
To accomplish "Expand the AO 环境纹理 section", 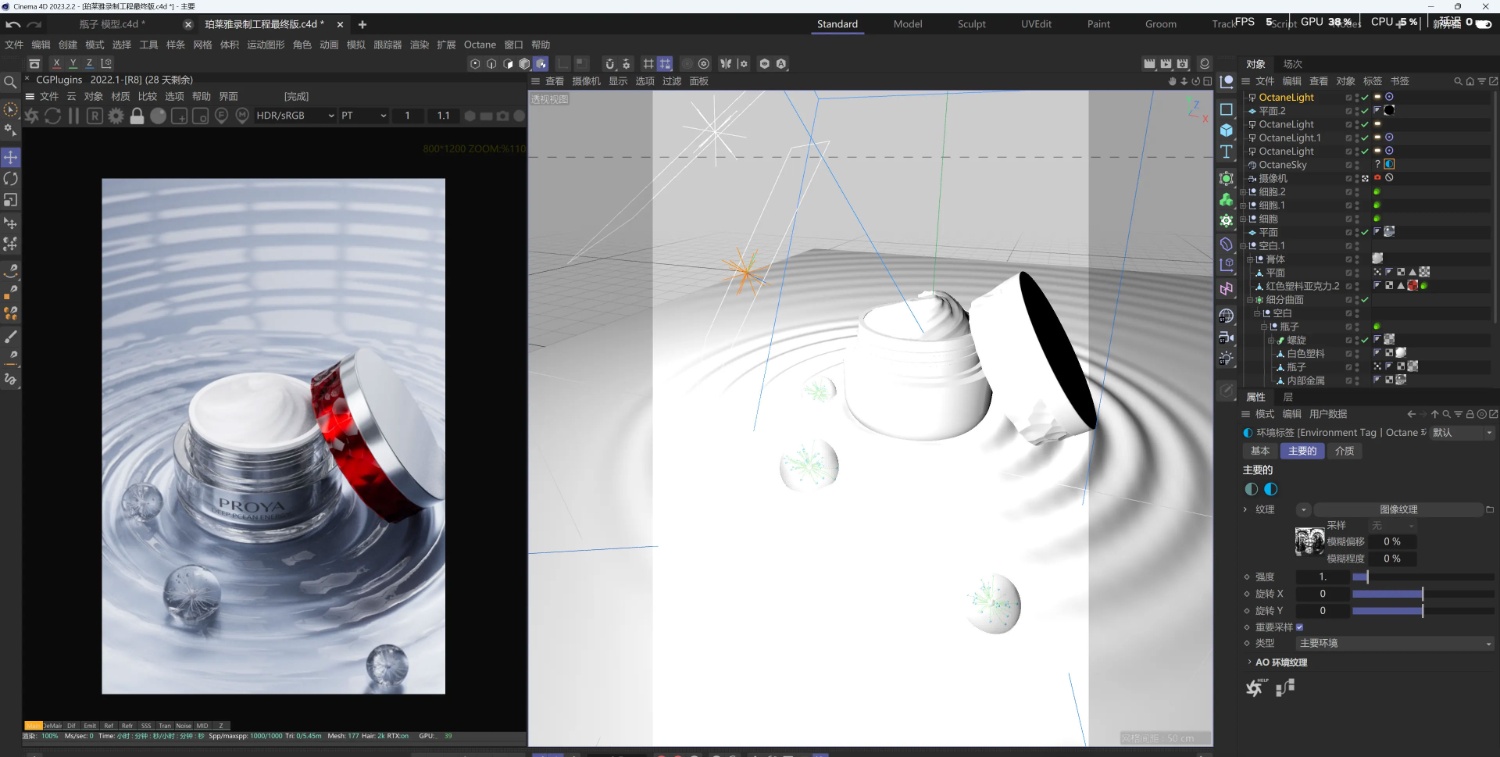I will click(1249, 662).
